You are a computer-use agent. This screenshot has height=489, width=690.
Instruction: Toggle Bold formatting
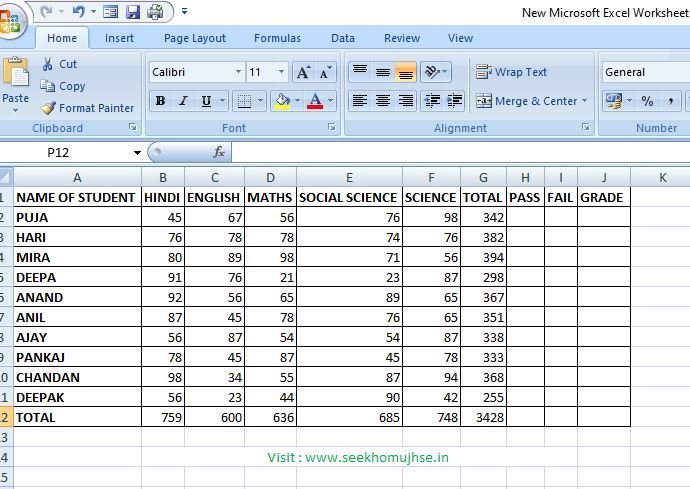(160, 101)
